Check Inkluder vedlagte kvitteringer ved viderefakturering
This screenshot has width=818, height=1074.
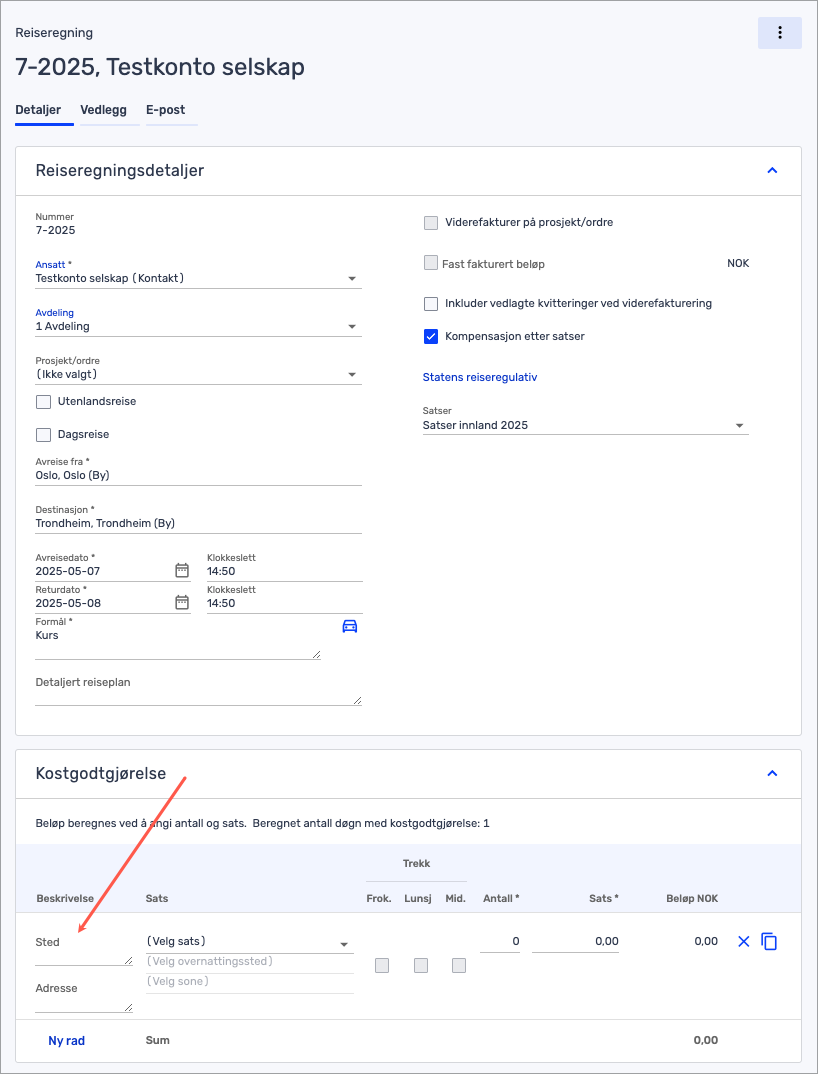431,304
